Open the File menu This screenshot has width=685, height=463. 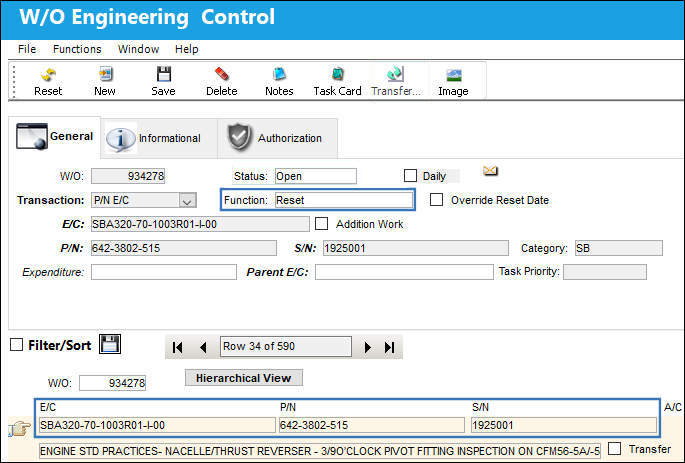click(27, 49)
